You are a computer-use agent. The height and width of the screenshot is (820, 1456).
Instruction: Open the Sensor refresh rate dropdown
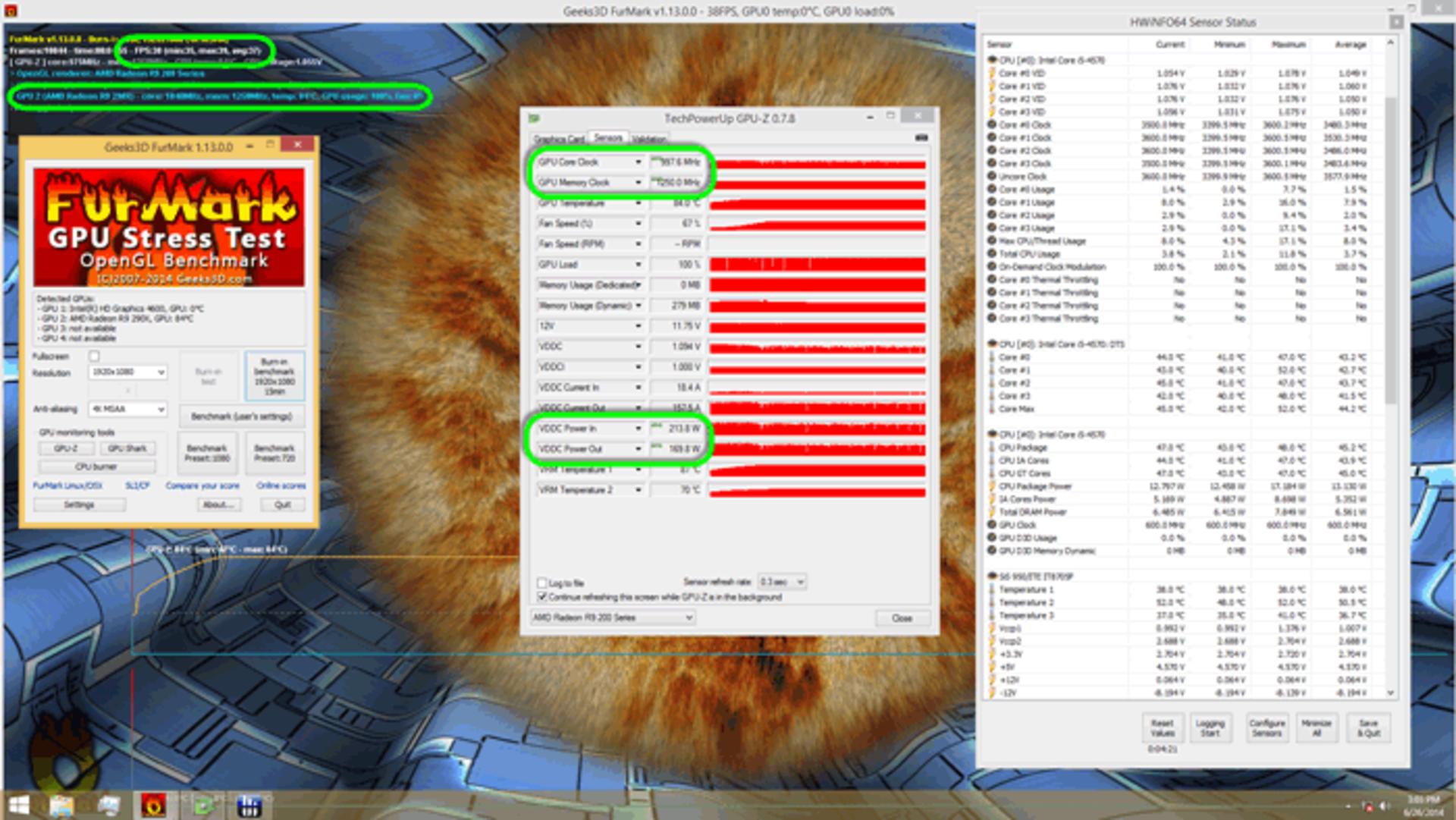pos(782,582)
